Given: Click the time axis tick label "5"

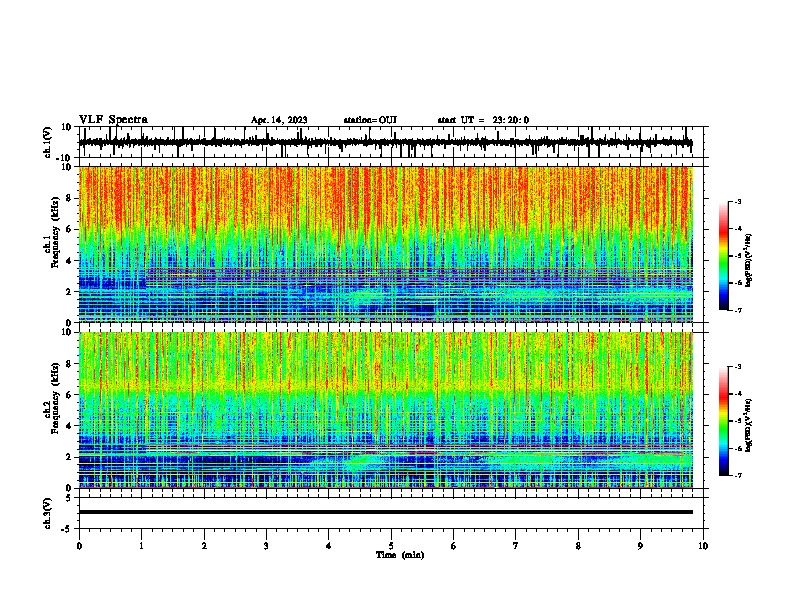Looking at the screenshot, I should 391,546.
